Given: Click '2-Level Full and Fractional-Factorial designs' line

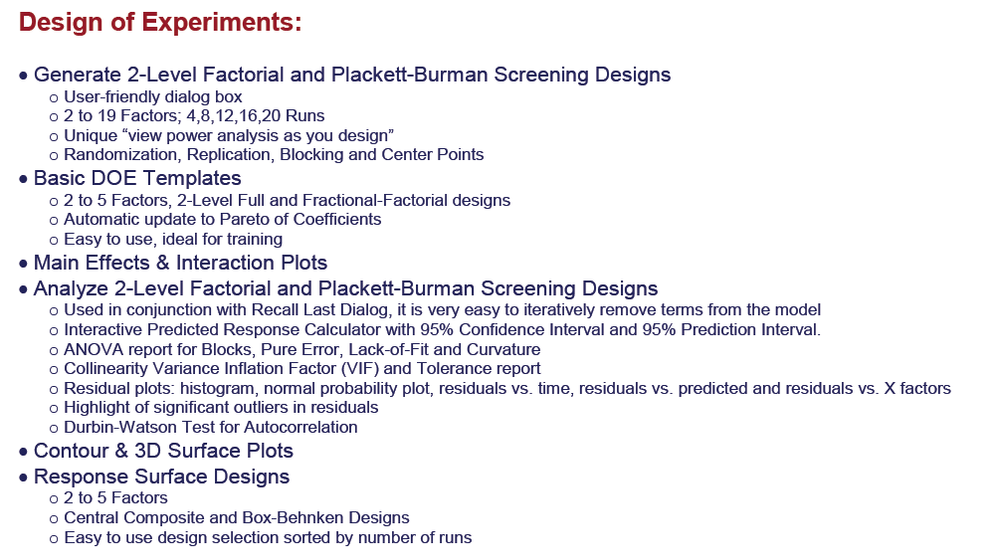Looking at the screenshot, I should 287,200.
